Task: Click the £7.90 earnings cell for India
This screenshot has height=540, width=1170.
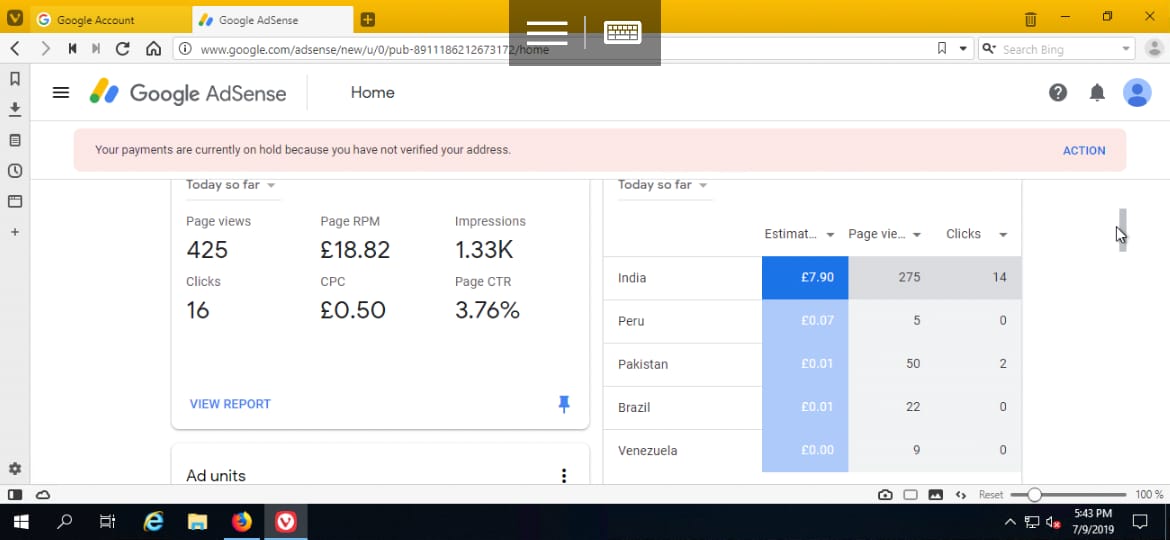Action: click(x=805, y=277)
